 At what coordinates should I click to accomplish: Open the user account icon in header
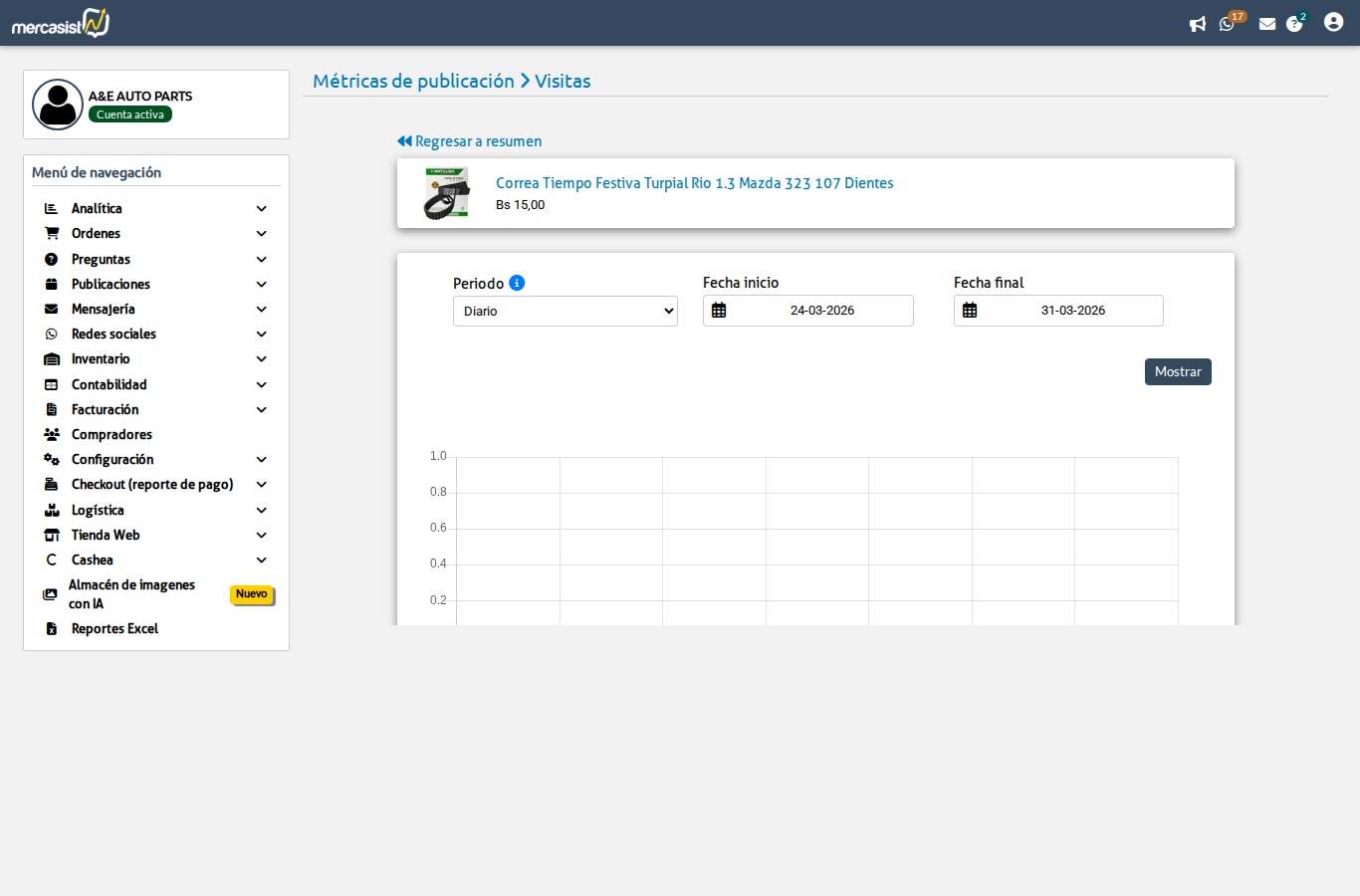[1334, 22]
